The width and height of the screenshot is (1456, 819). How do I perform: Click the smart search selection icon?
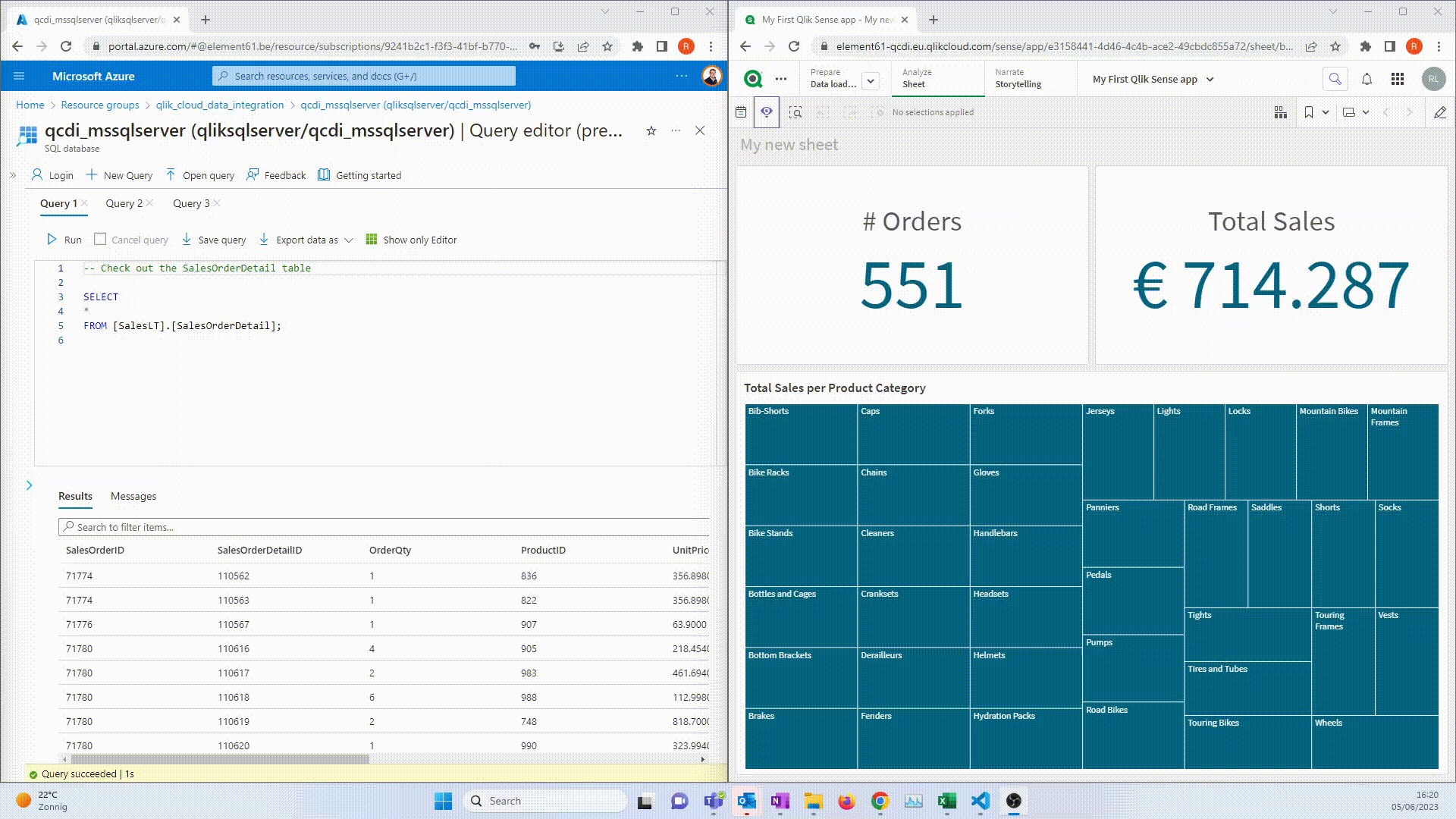tap(795, 112)
